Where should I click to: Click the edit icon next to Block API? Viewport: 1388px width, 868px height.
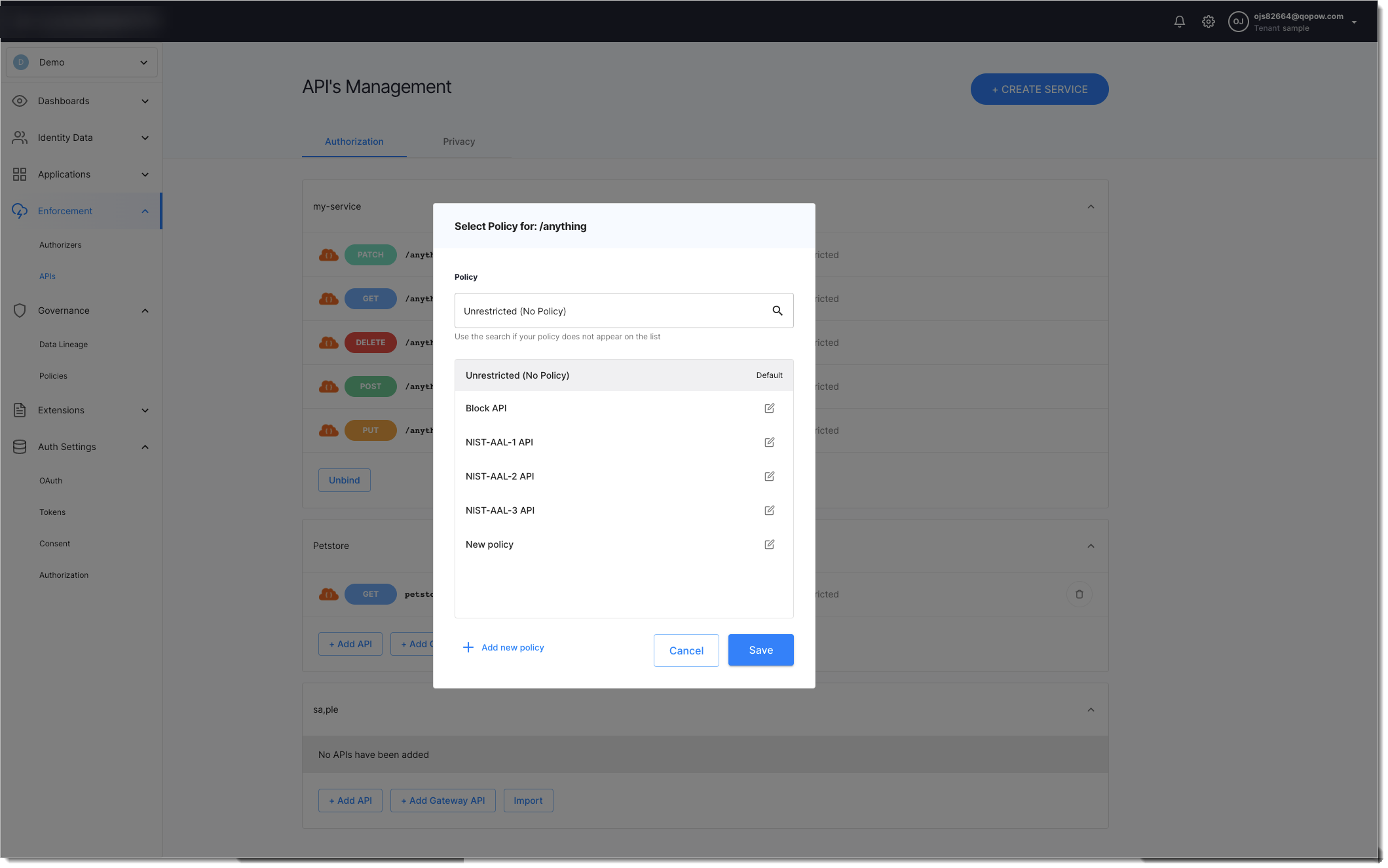click(x=768, y=408)
